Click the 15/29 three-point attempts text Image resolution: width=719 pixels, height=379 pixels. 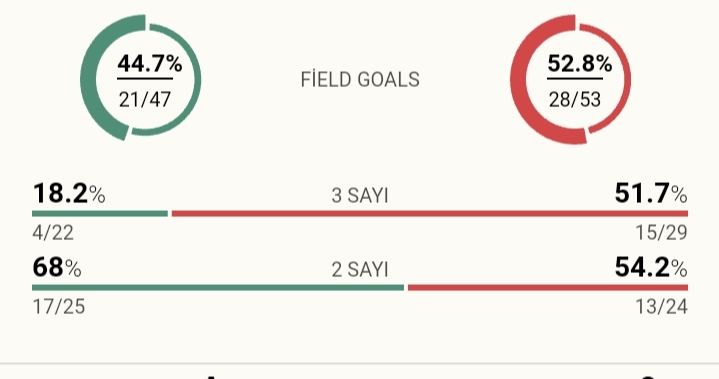[661, 233]
